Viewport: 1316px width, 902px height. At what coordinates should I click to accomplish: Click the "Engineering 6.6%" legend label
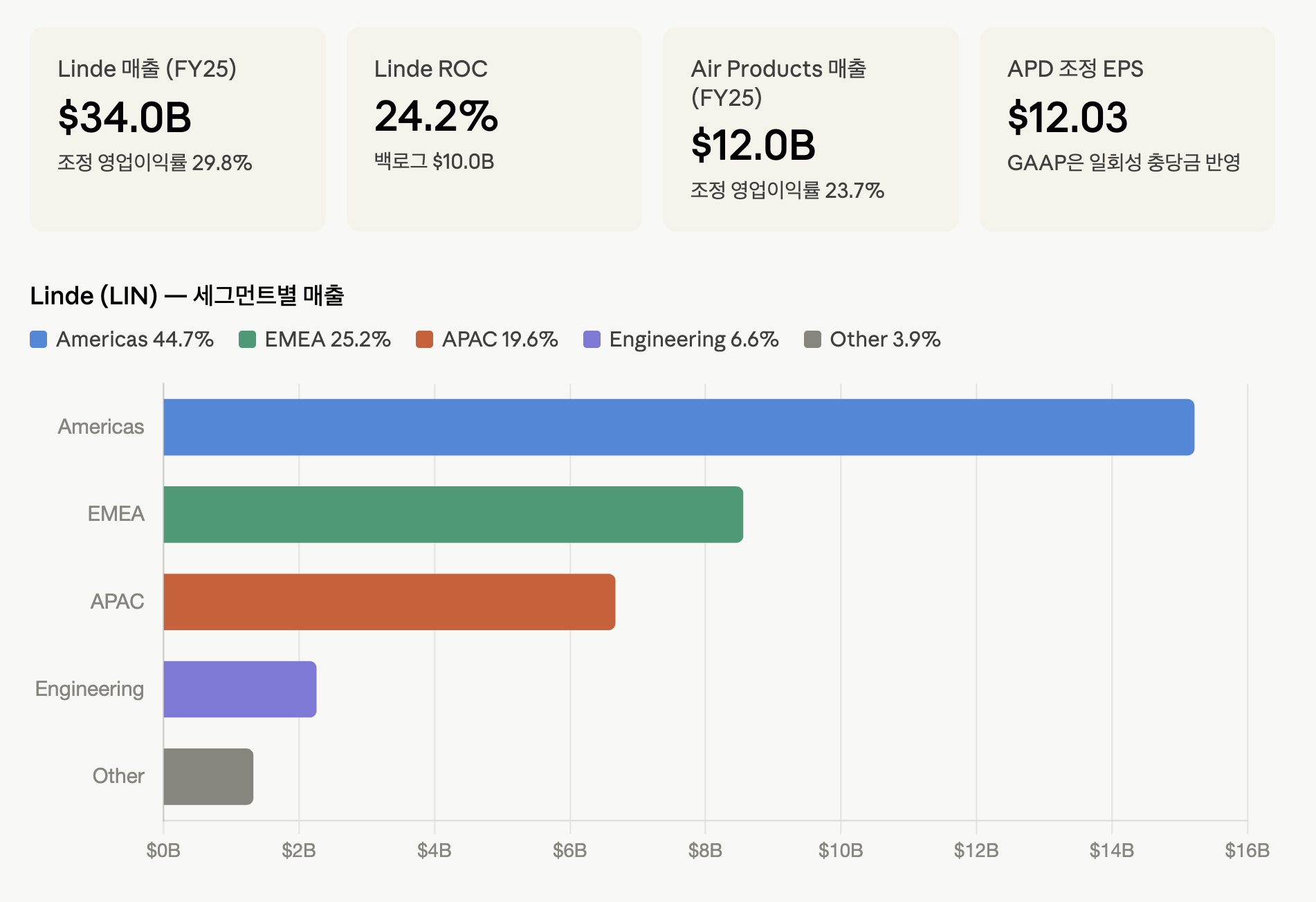[x=694, y=340]
